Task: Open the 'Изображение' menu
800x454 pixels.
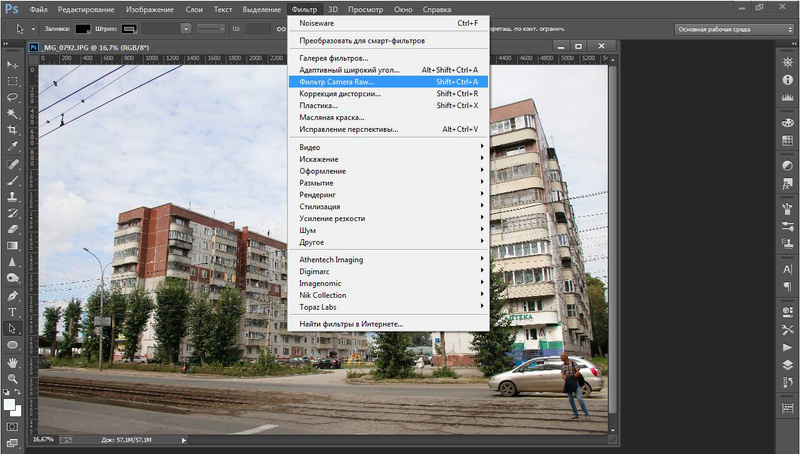Action: click(x=148, y=9)
